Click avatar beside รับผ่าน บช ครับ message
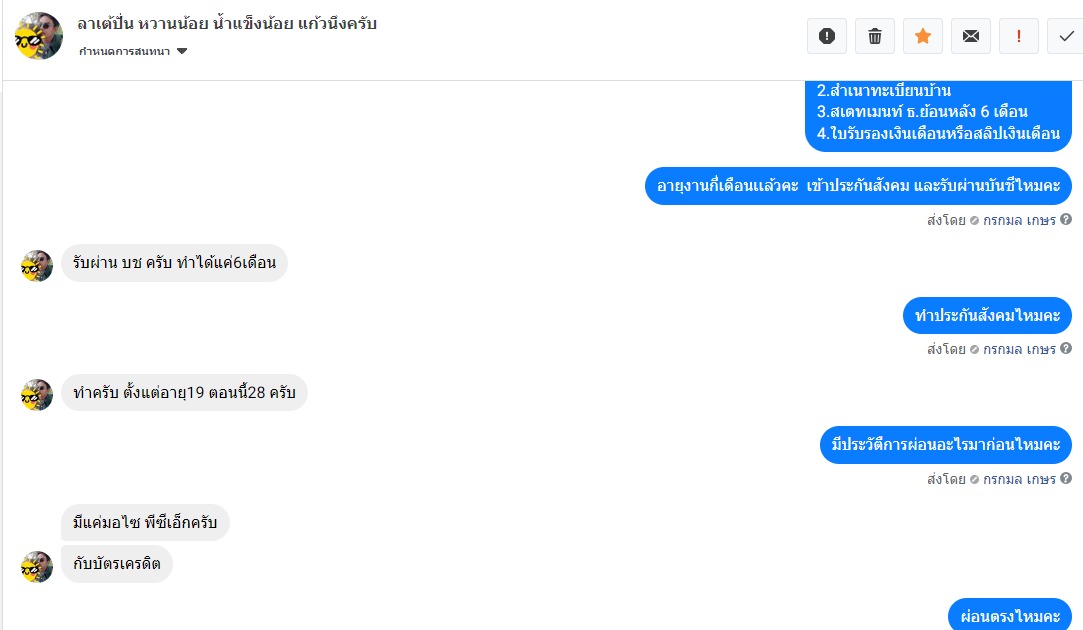The width and height of the screenshot is (1083, 630). pos(37,266)
